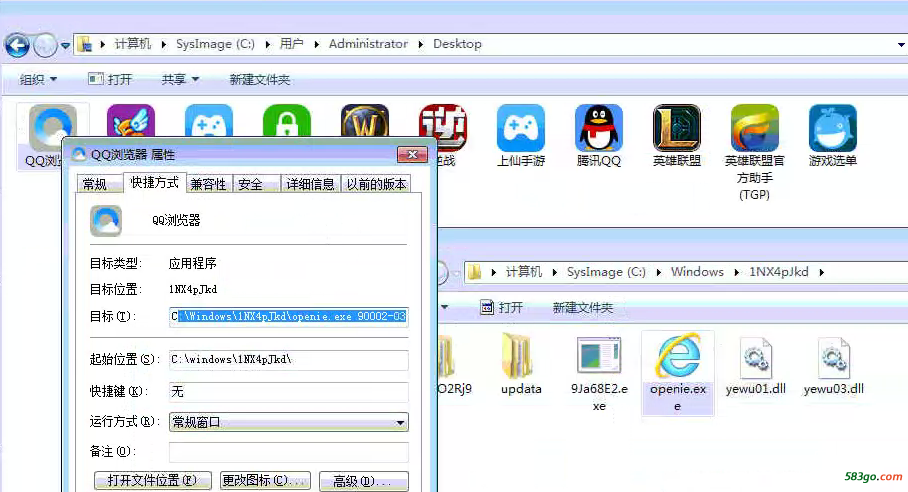This screenshot has height=492, width=908.
Task: Click the 高级 button
Action: click(364, 480)
